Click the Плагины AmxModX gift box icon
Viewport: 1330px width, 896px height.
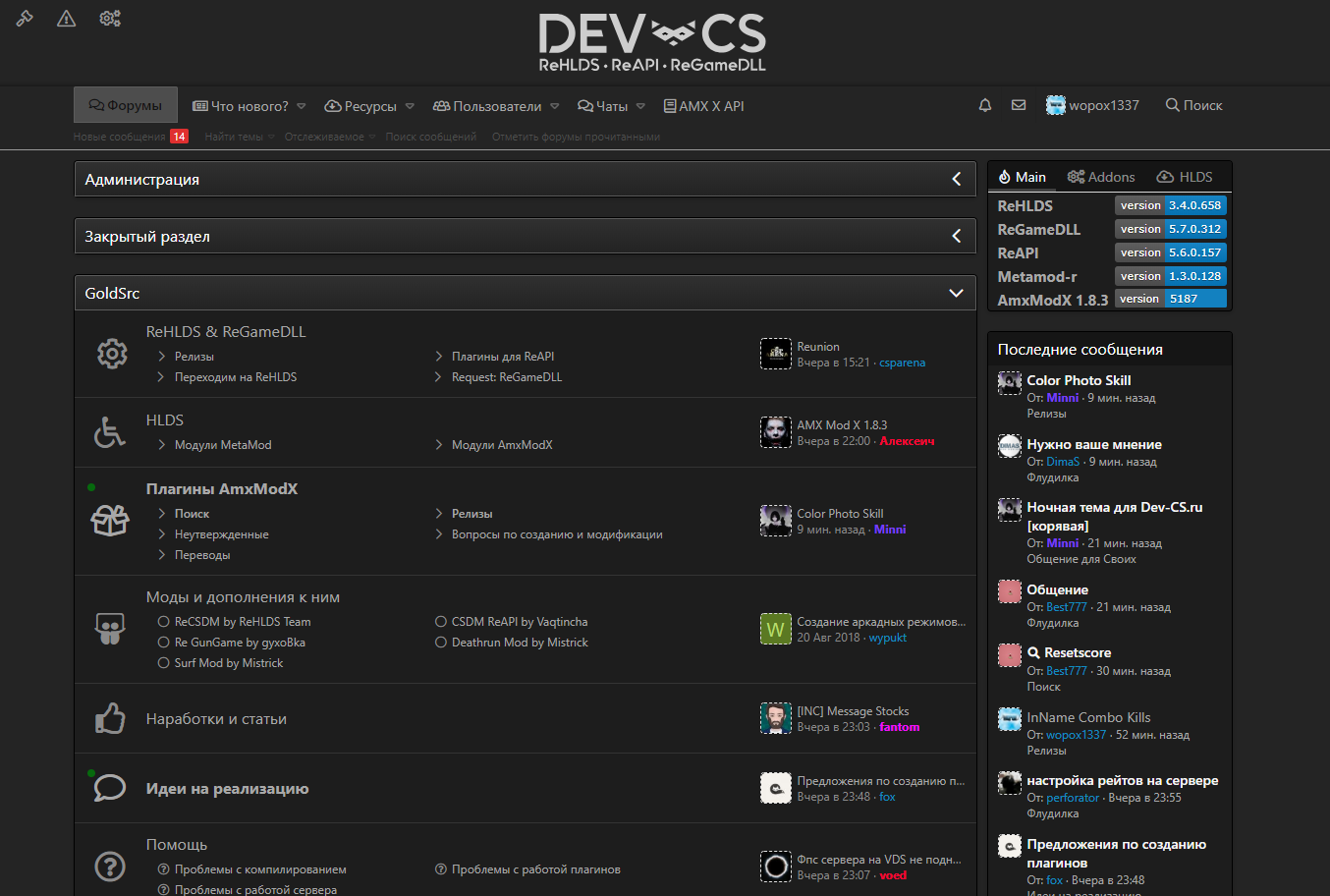(110, 521)
